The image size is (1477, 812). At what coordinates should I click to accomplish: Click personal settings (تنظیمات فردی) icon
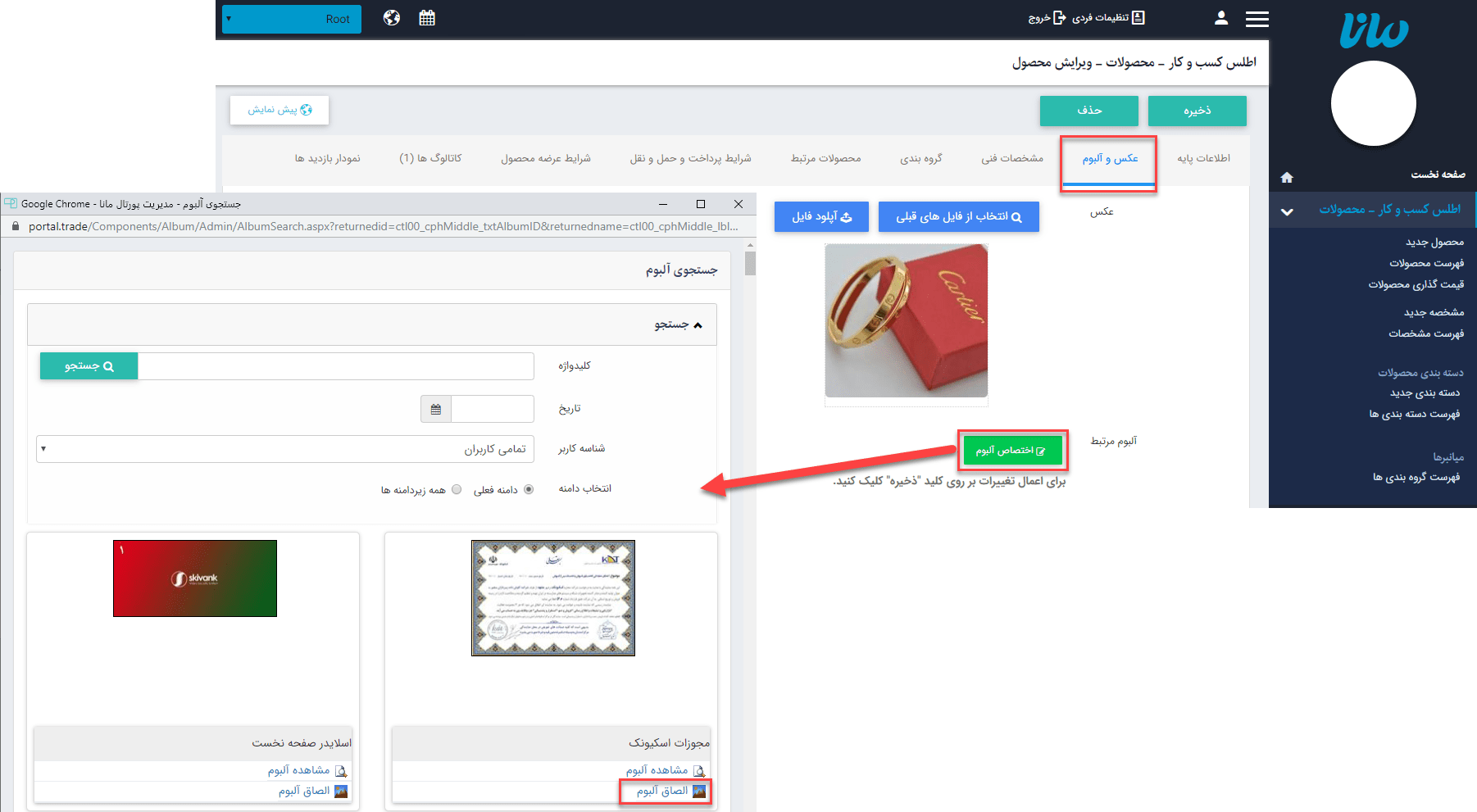[1138, 18]
